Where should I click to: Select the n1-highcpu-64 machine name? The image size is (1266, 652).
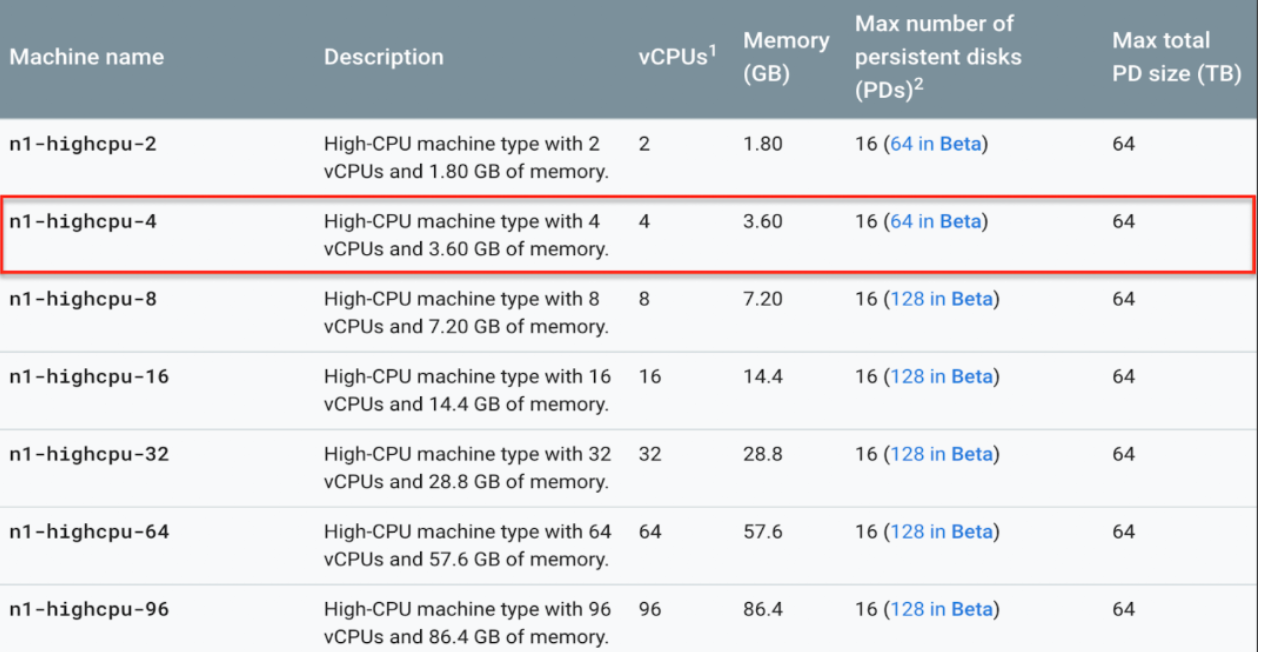tap(89, 532)
